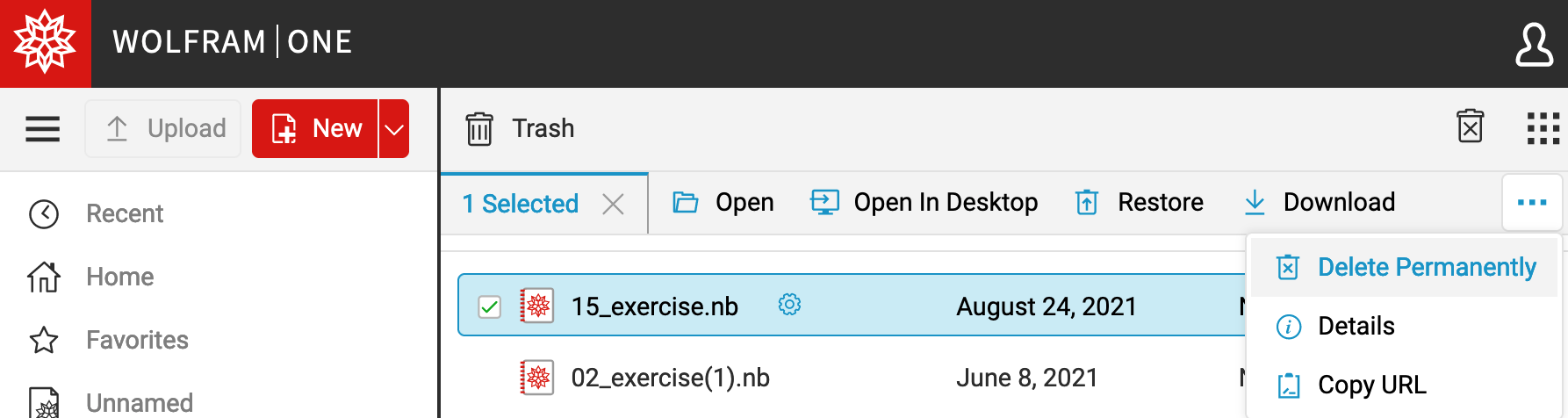
Task: Click the empty trash icon
Action: coord(1470,127)
